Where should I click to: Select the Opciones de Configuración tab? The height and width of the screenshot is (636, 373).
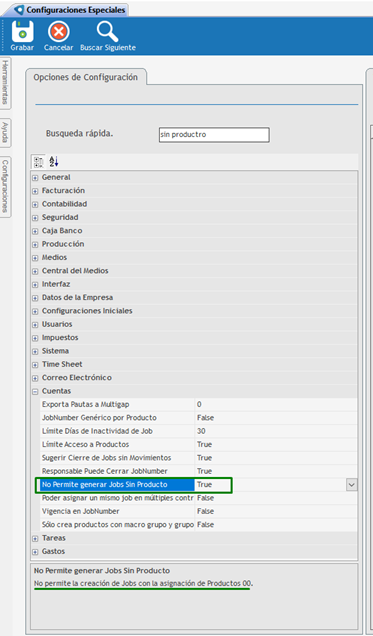pyautogui.click(x=86, y=77)
